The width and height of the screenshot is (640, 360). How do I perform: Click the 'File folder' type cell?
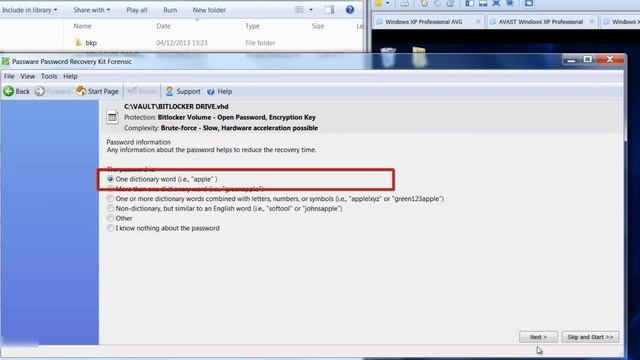[x=260, y=42]
